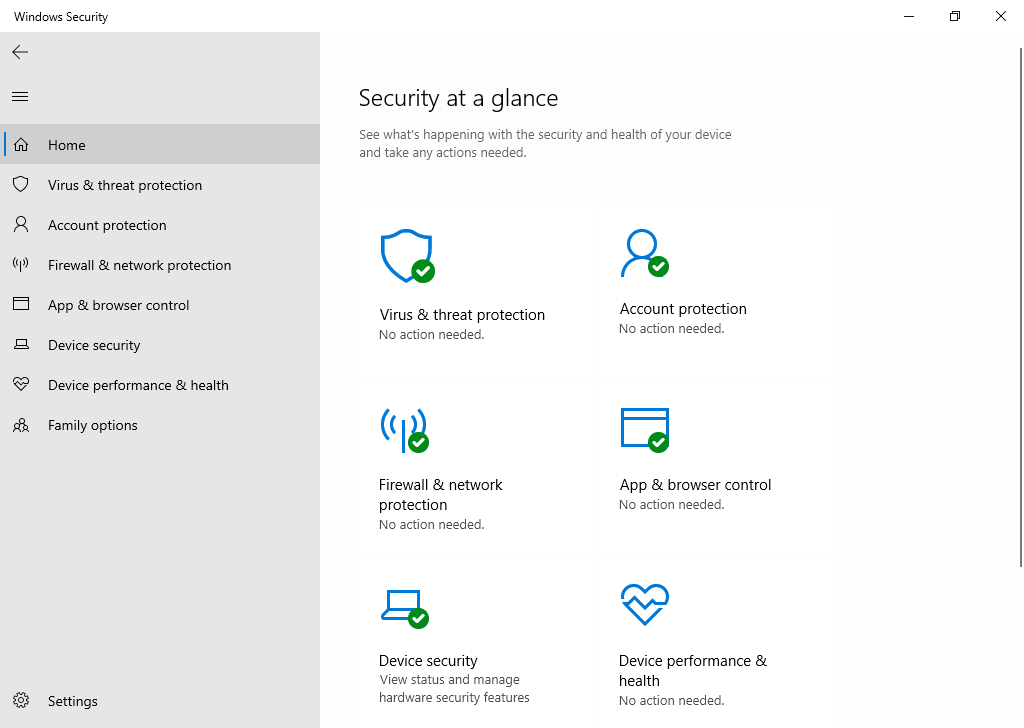Go back using the back arrow

[x=20, y=52]
